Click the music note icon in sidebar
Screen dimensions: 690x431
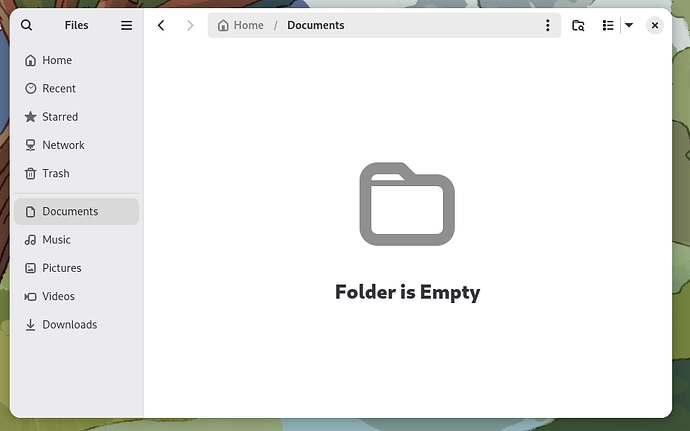[x=30, y=240]
